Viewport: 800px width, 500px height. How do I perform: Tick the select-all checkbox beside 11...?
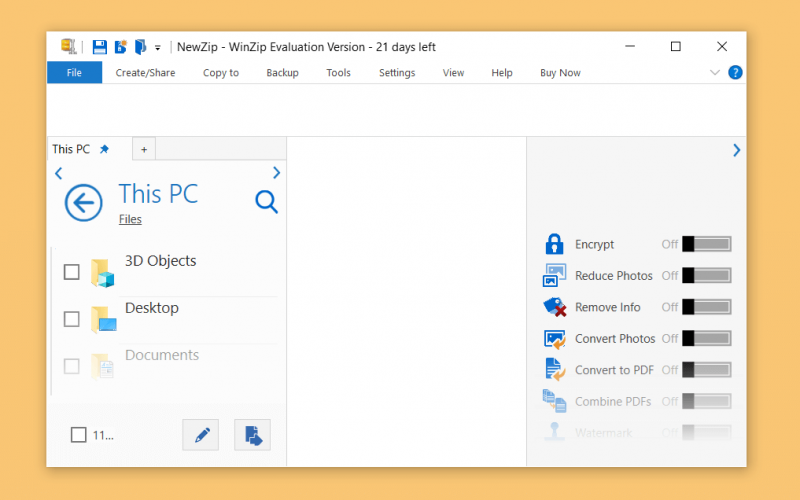pos(79,435)
